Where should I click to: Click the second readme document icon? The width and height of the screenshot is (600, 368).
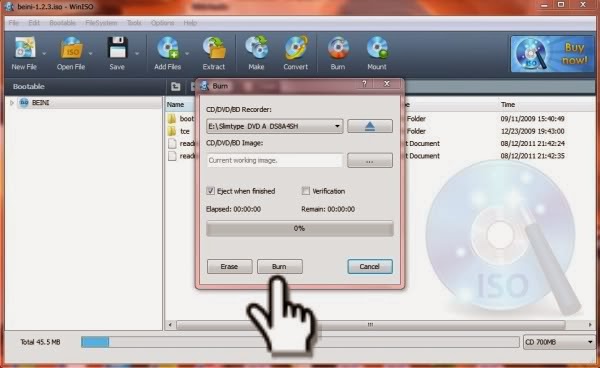point(172,156)
